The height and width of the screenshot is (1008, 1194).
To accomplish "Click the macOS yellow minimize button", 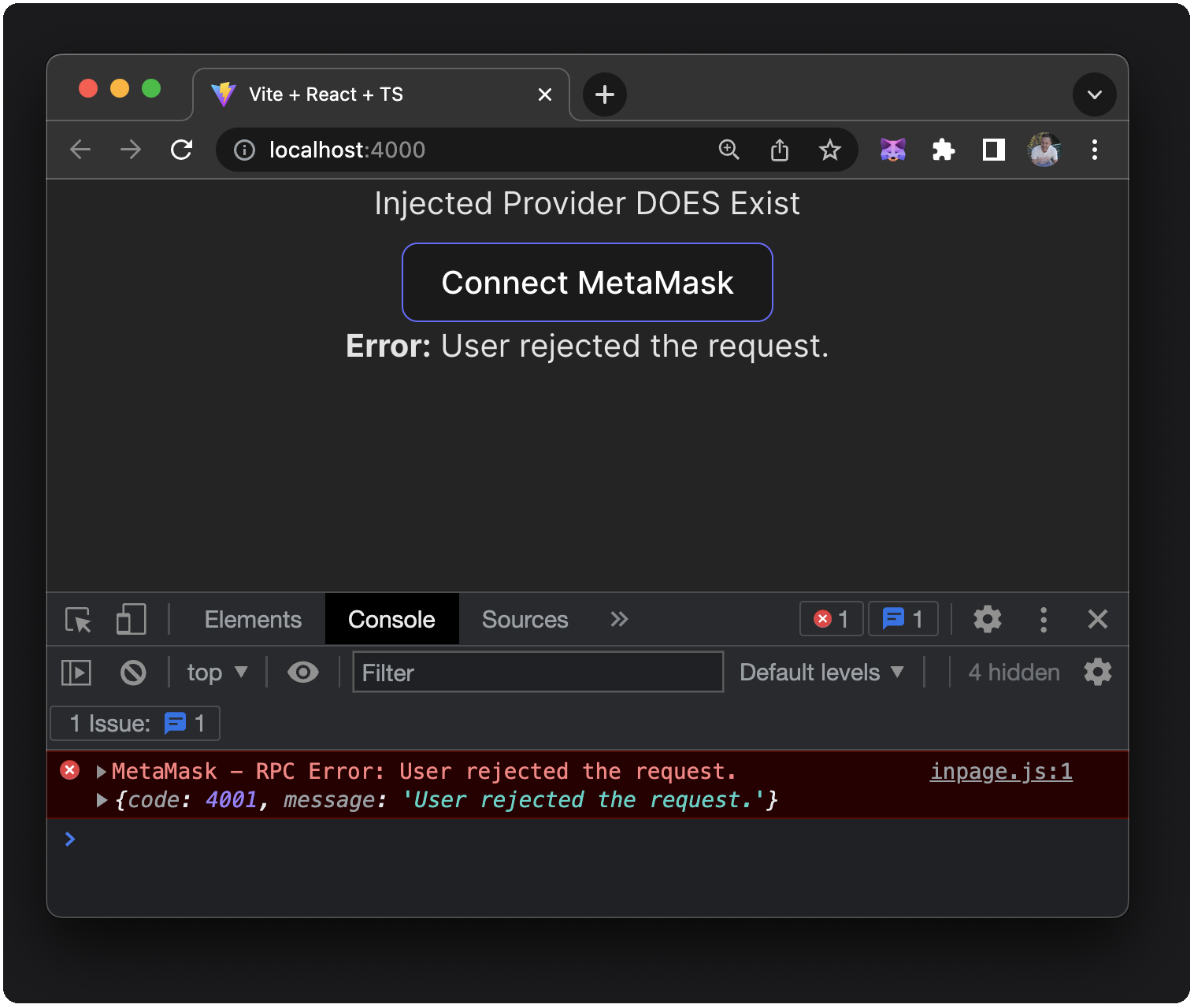I will (120, 88).
